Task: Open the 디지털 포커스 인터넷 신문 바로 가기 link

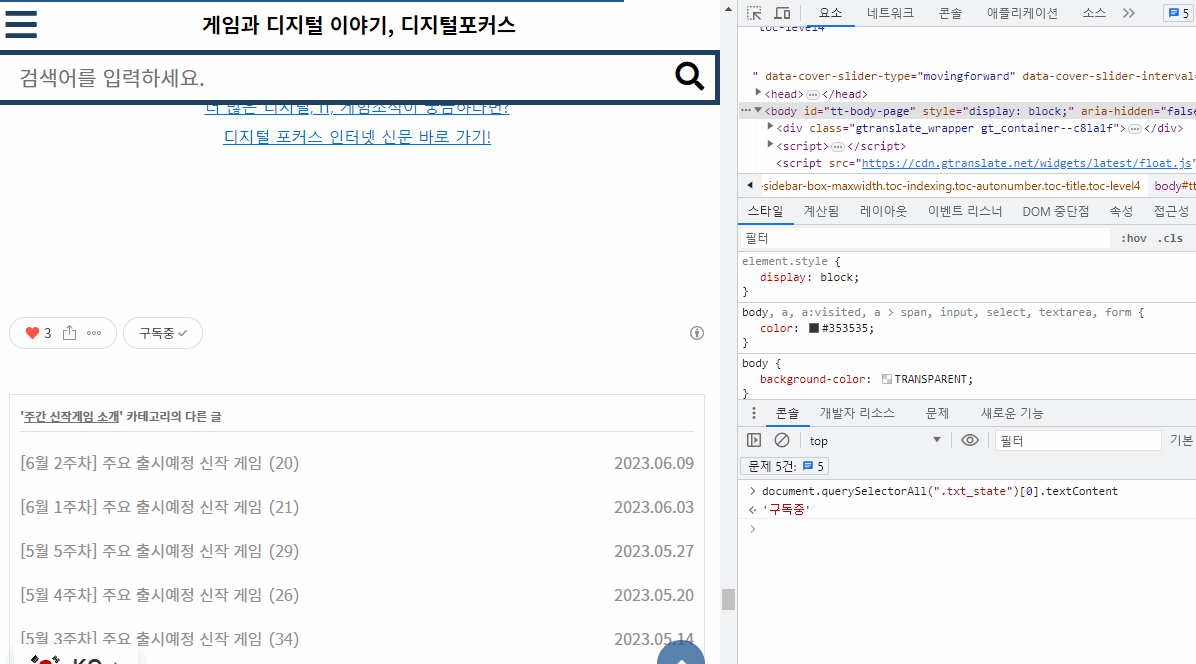Action: (x=357, y=136)
